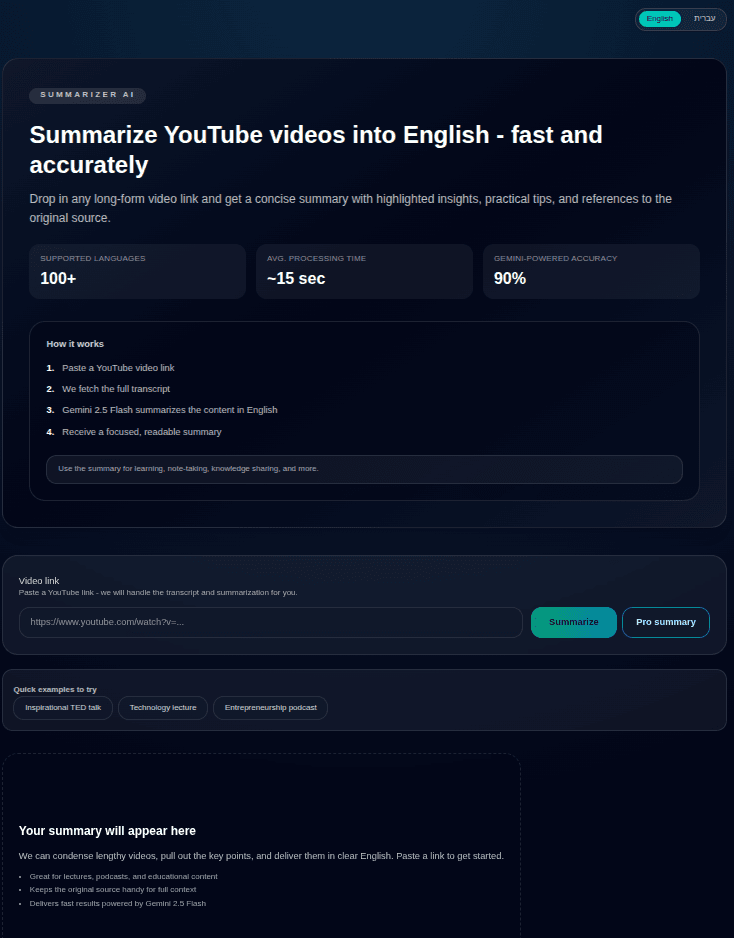This screenshot has height=938, width=734.
Task: Click step text We fetch the full transcript
Action: pos(116,389)
